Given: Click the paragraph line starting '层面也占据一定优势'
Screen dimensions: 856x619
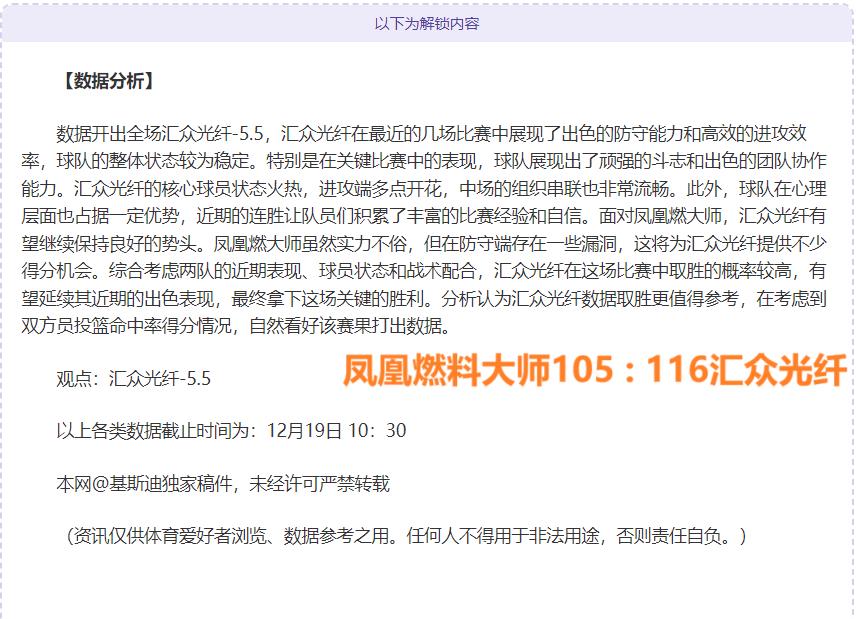Looking at the screenshot, I should click(x=424, y=216).
